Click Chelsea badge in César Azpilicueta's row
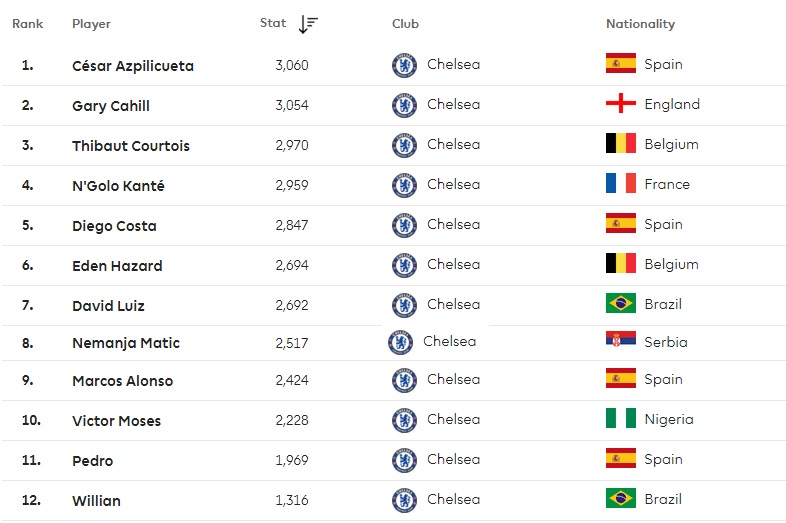Viewport: 786px width, 523px height. 404,65
